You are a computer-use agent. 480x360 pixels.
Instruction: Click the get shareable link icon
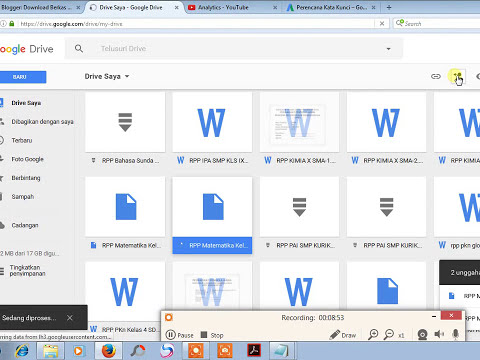[436, 76]
